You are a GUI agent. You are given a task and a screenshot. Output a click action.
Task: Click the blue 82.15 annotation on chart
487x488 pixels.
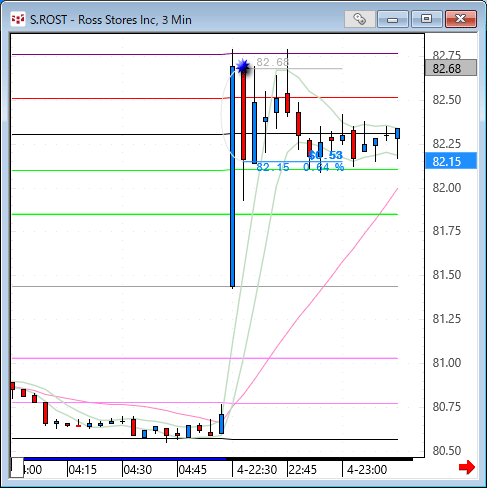[x=273, y=167]
